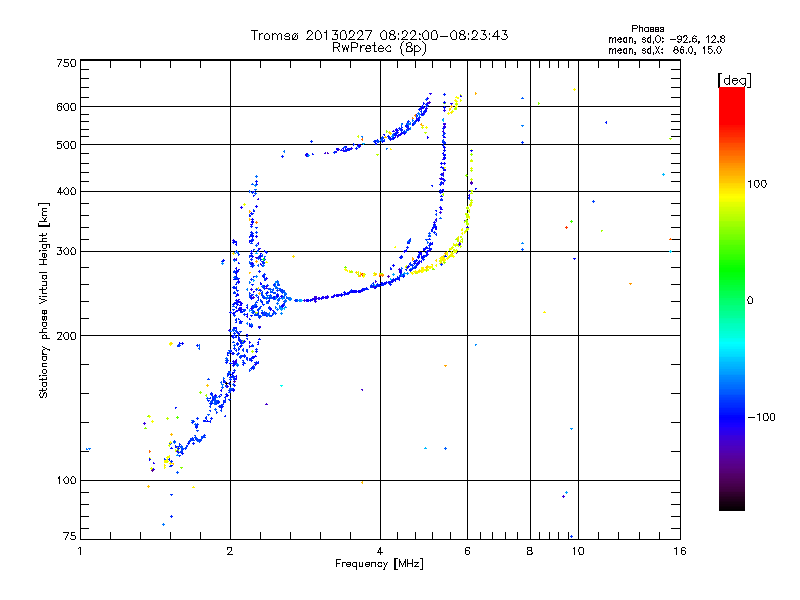Screen dimensions: 800x600
Task: Click the x-axis tick label '1'
Action: click(80, 551)
